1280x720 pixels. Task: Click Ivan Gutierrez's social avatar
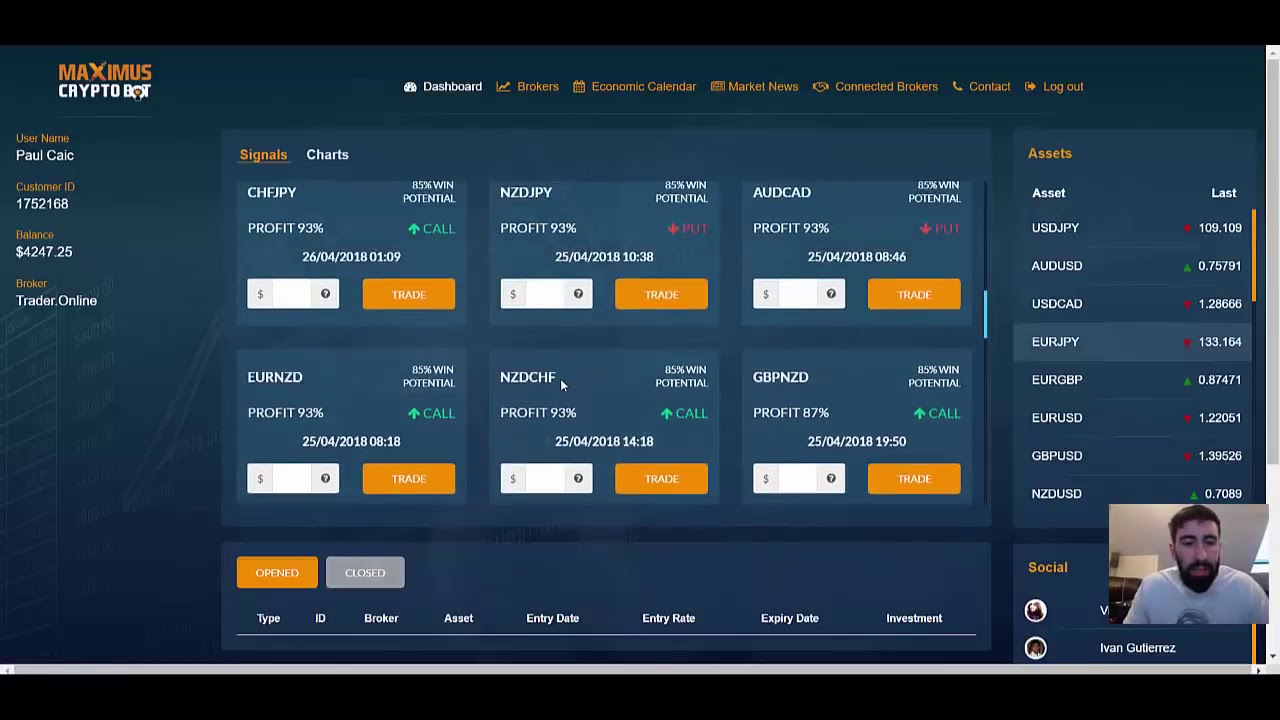coord(1036,648)
